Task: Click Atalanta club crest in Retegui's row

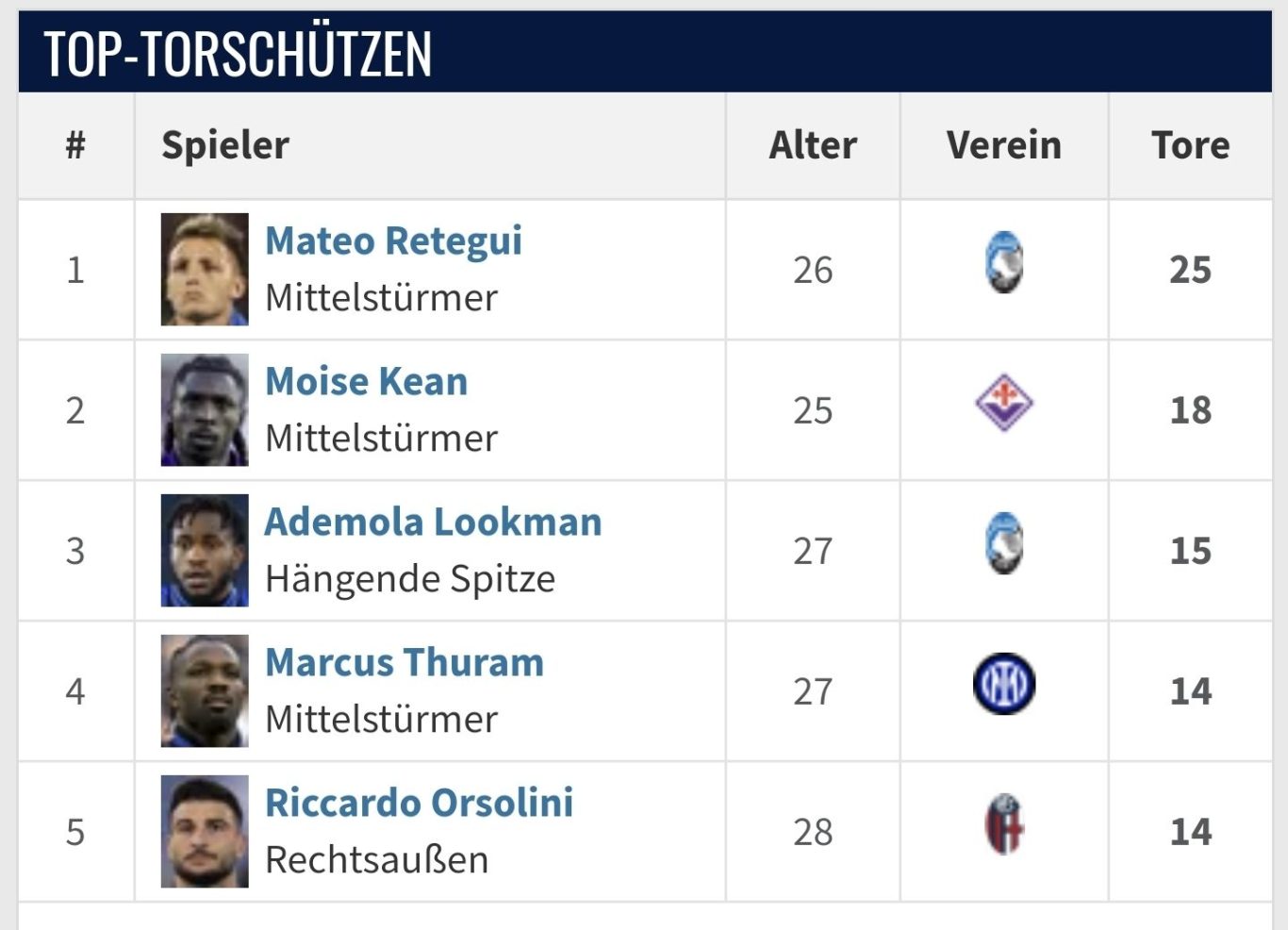Action: click(1004, 262)
